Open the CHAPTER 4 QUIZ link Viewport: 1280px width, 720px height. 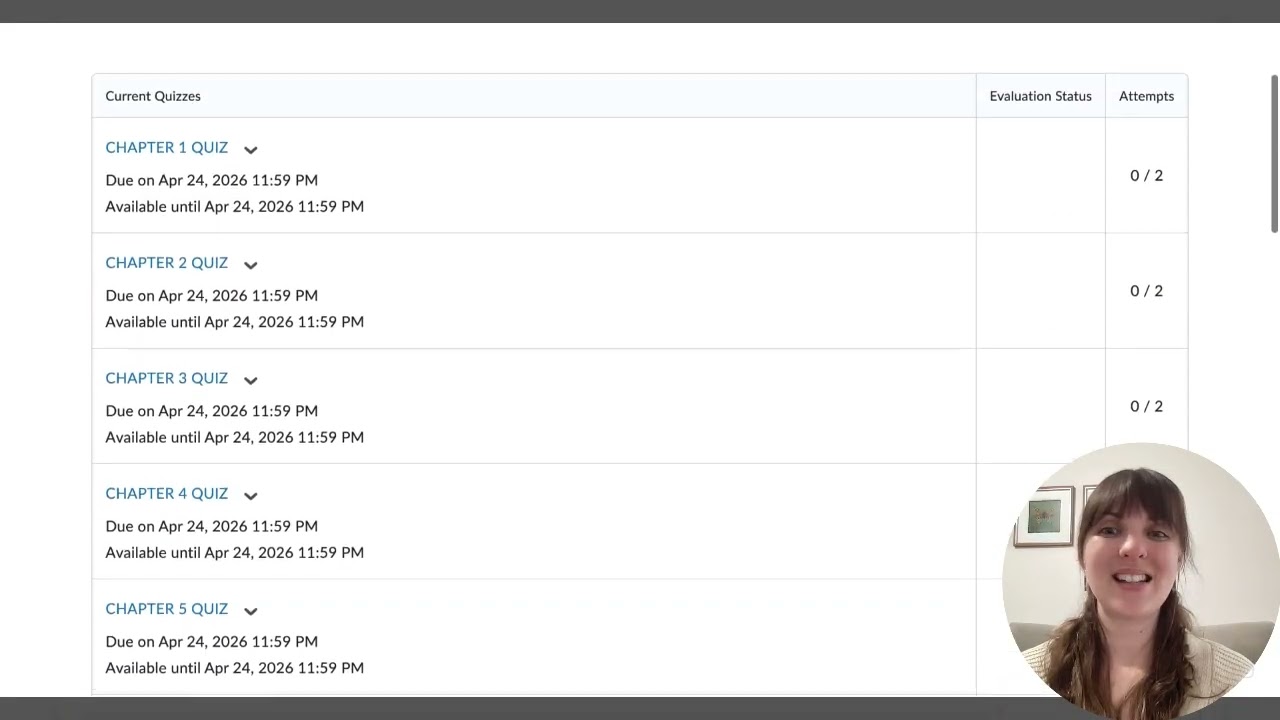click(167, 494)
